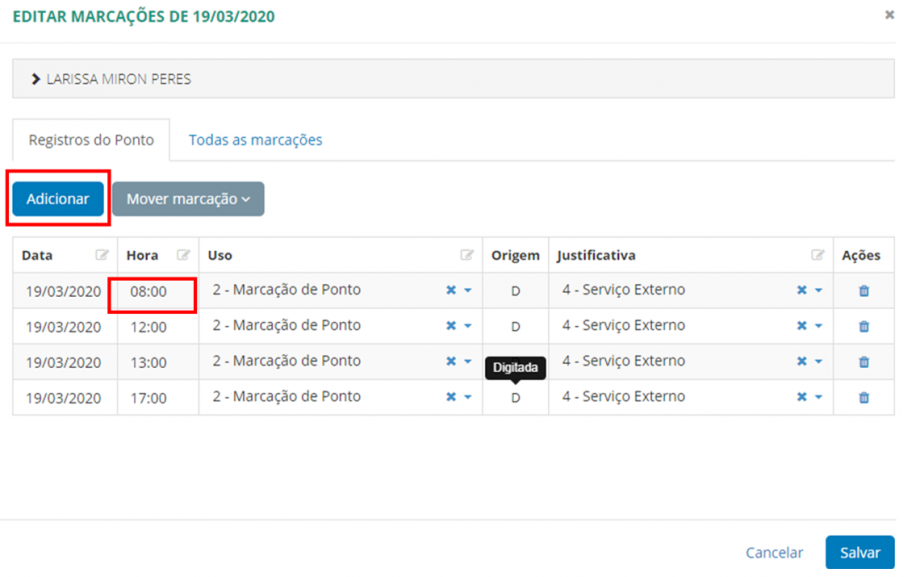920x577 pixels.
Task: Delete the 08:00 marcação with trash icon
Action: point(864,291)
